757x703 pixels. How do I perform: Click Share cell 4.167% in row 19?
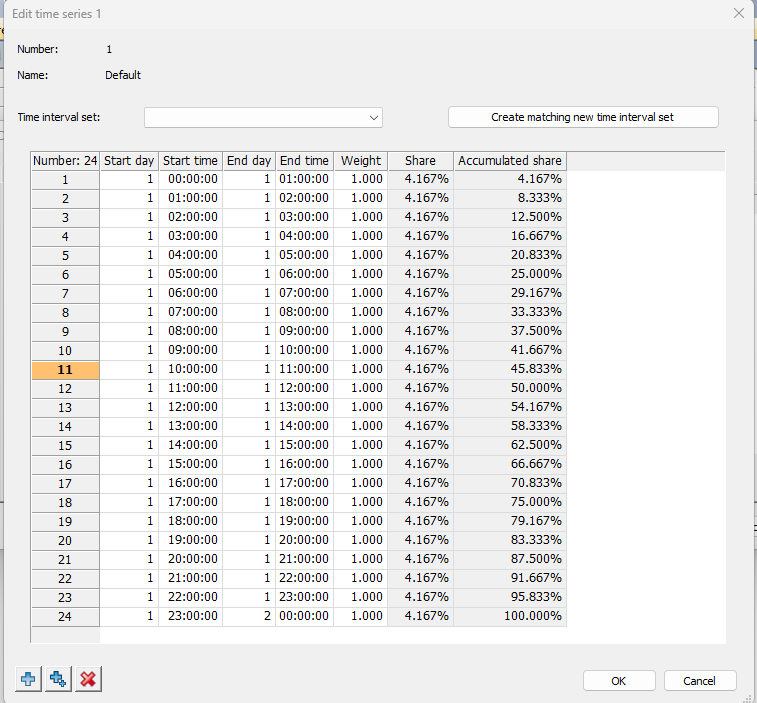click(x=421, y=521)
